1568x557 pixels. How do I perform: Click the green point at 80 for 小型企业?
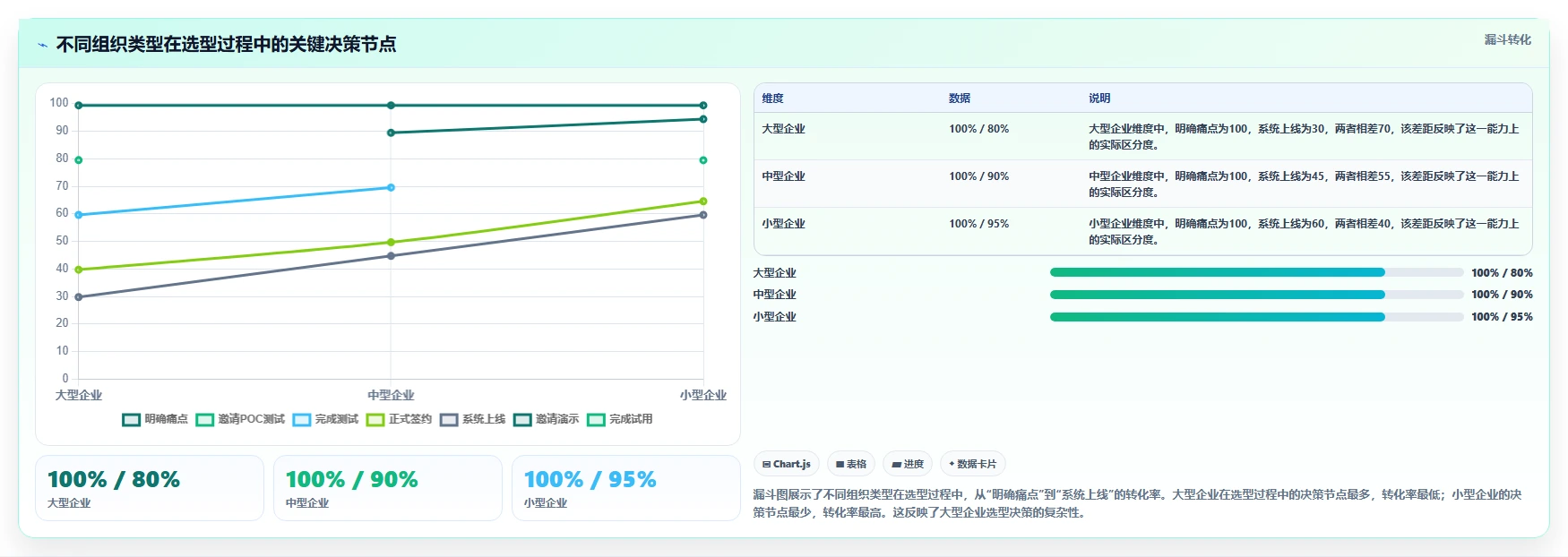pos(703,160)
